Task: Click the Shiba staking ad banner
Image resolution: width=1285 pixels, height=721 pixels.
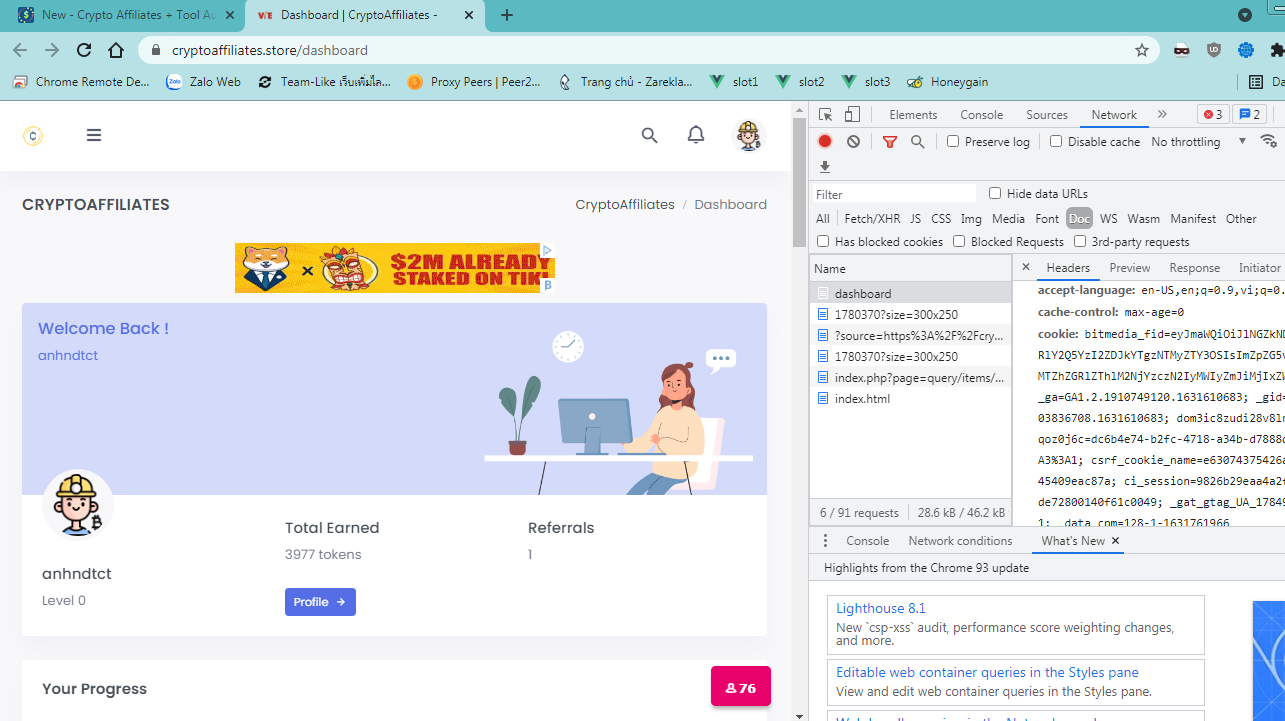Action: [394, 268]
